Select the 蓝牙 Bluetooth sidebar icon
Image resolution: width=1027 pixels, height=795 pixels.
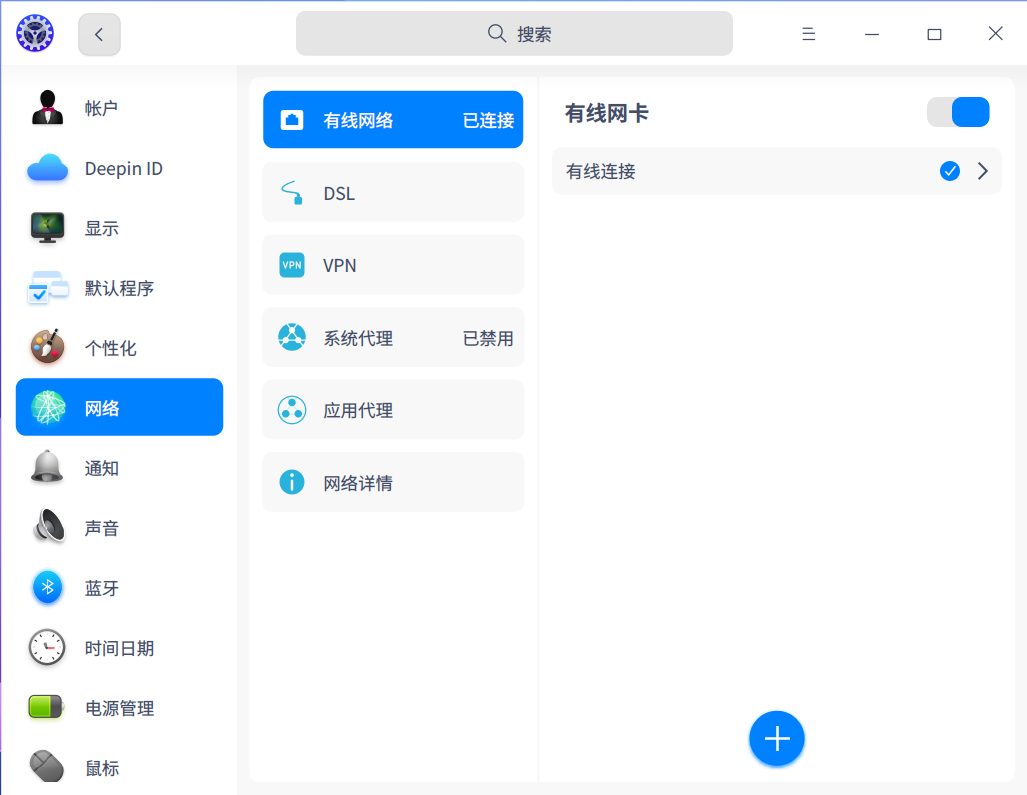point(47,587)
